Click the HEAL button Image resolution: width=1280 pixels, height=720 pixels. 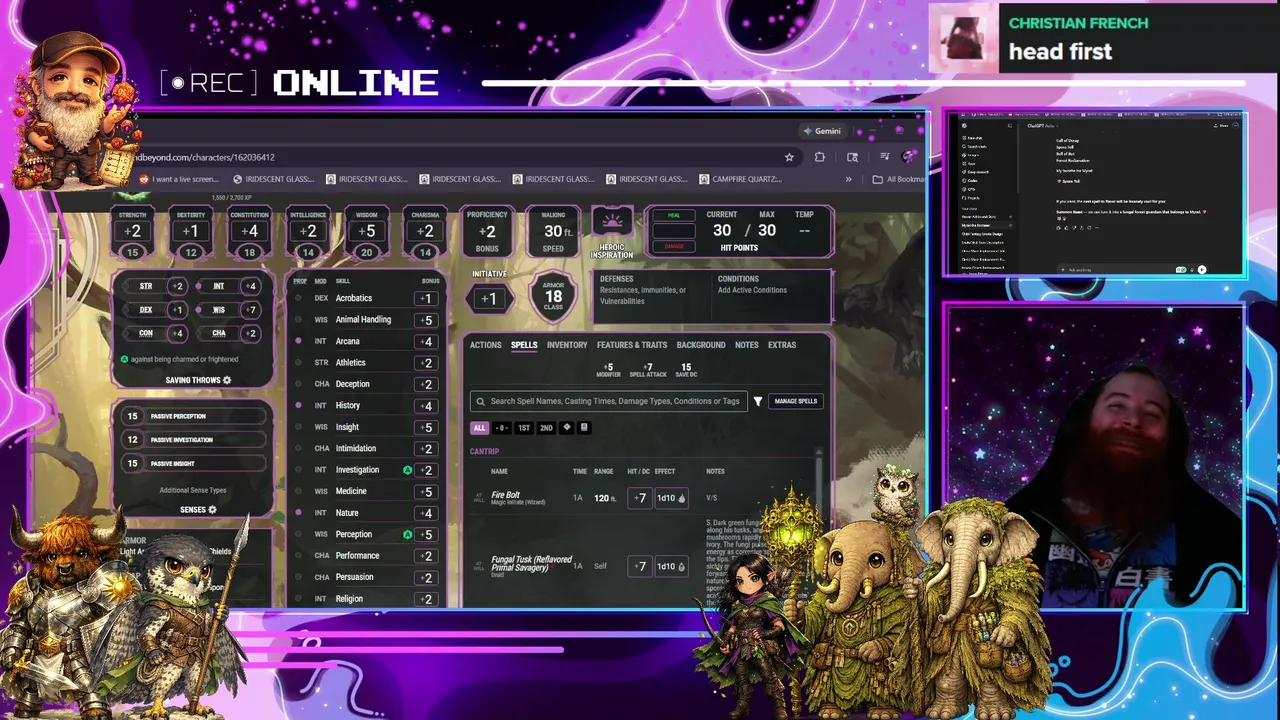(673, 215)
